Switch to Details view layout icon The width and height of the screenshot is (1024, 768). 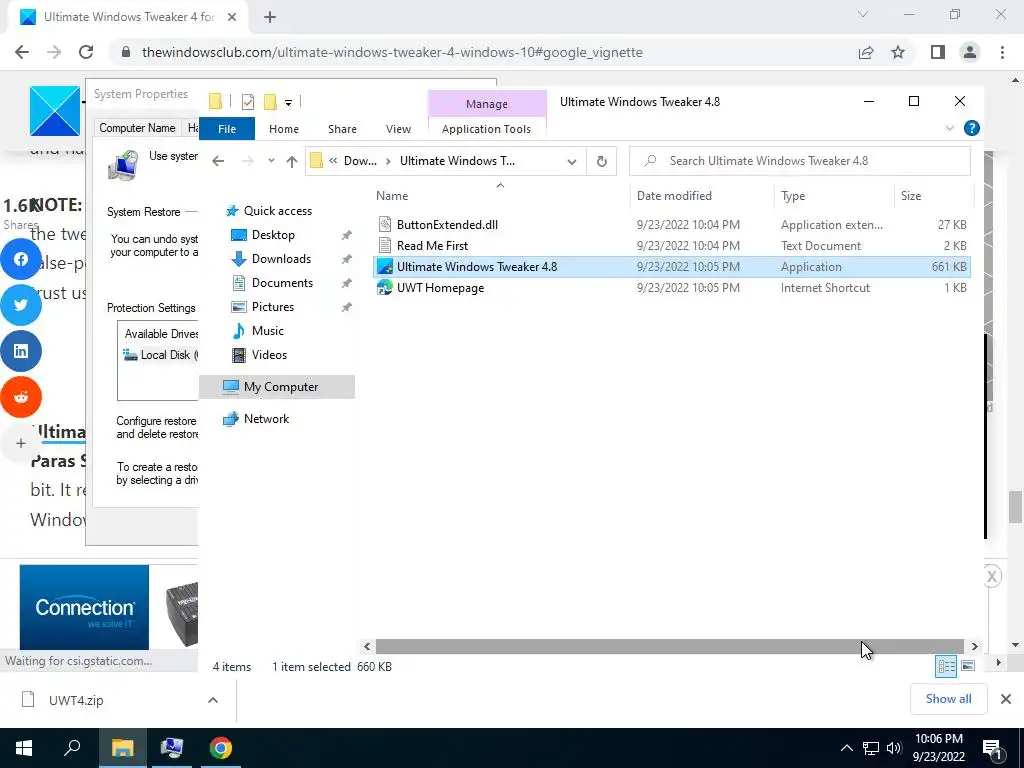(x=946, y=666)
